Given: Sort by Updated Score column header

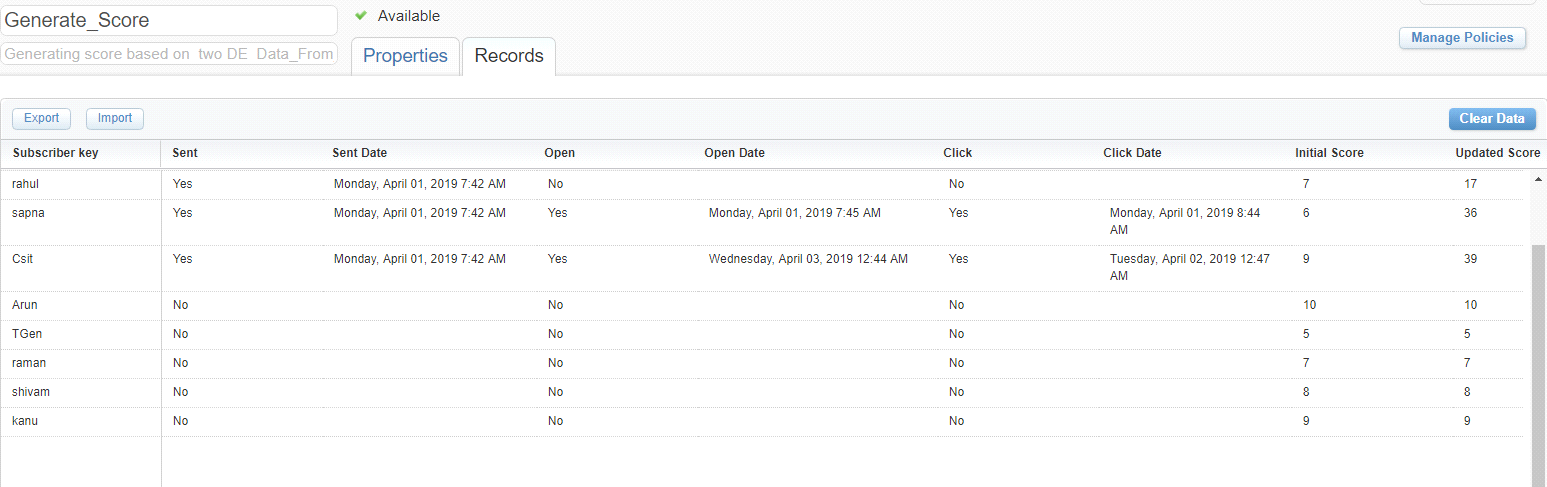Looking at the screenshot, I should (1497, 153).
